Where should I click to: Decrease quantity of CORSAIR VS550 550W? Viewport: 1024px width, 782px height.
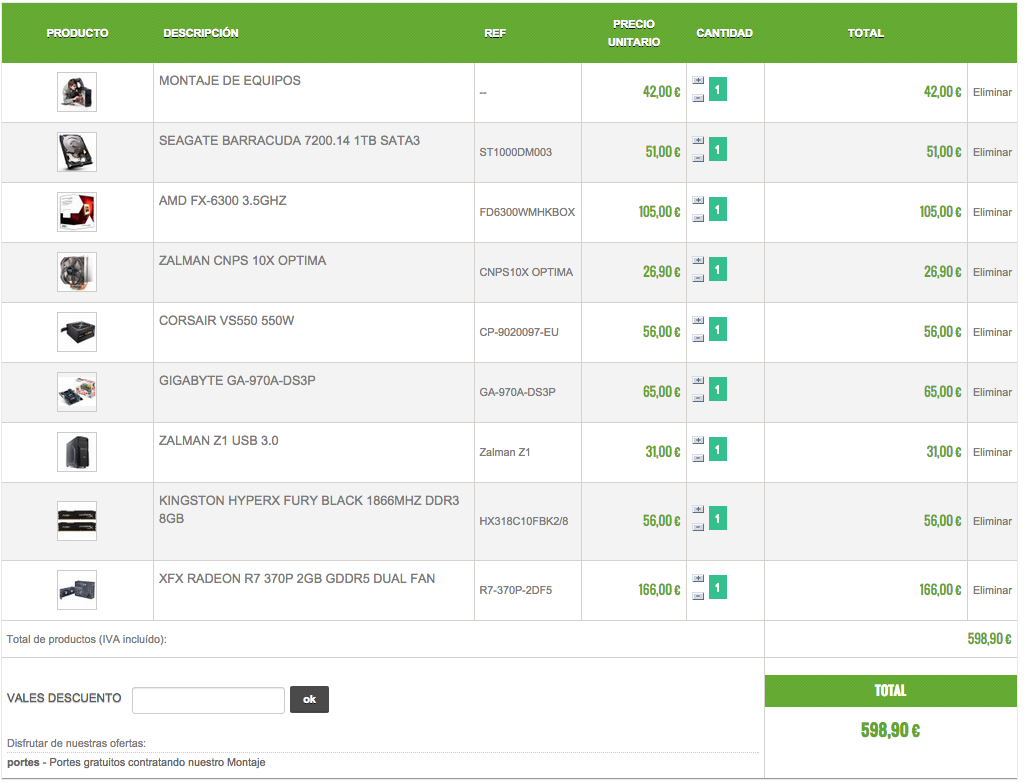click(698, 338)
